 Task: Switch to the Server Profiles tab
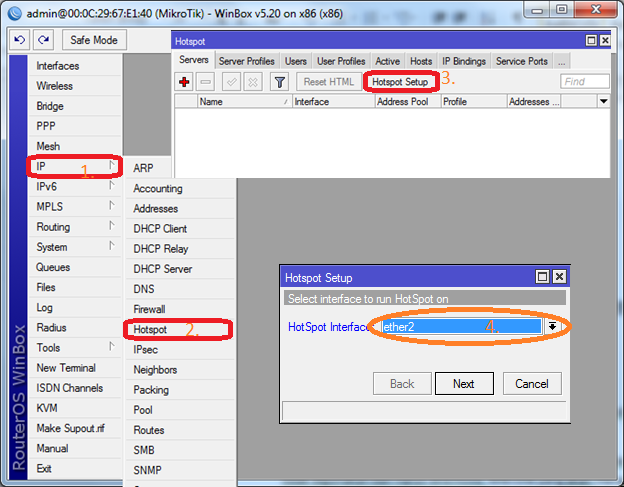tap(247, 61)
